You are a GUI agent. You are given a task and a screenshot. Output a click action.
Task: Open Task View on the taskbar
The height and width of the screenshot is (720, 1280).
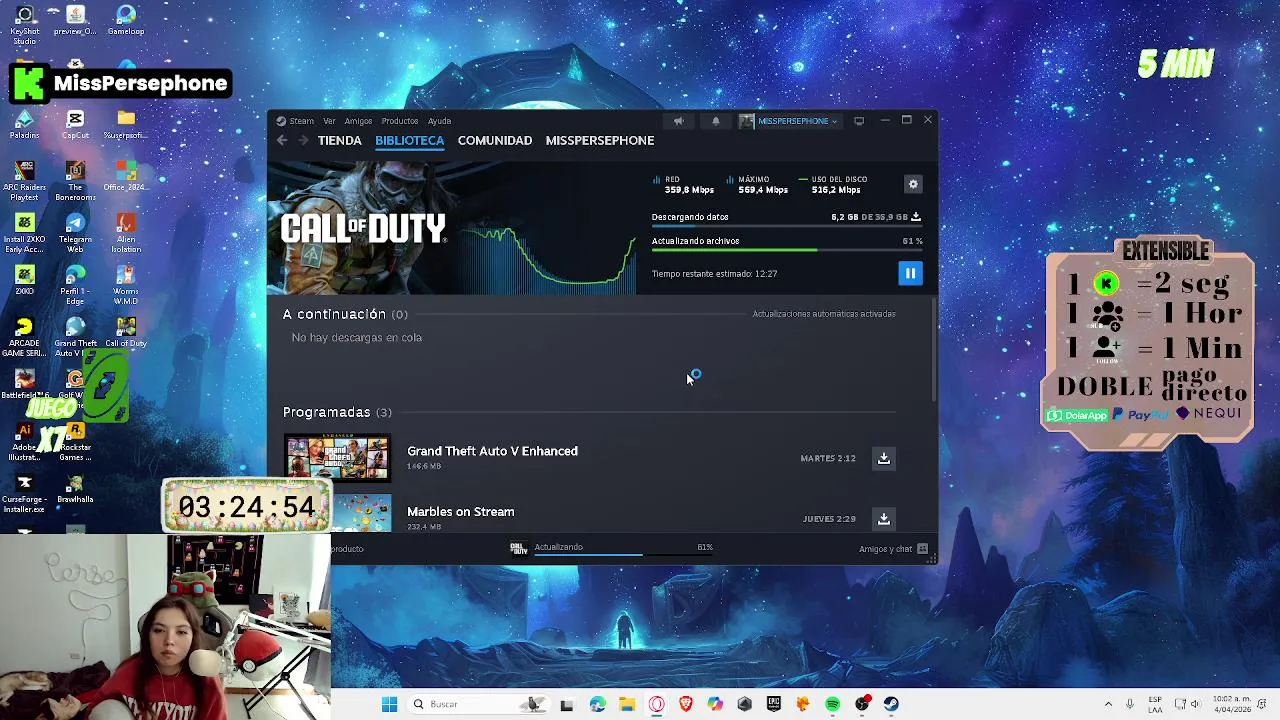[x=567, y=704]
